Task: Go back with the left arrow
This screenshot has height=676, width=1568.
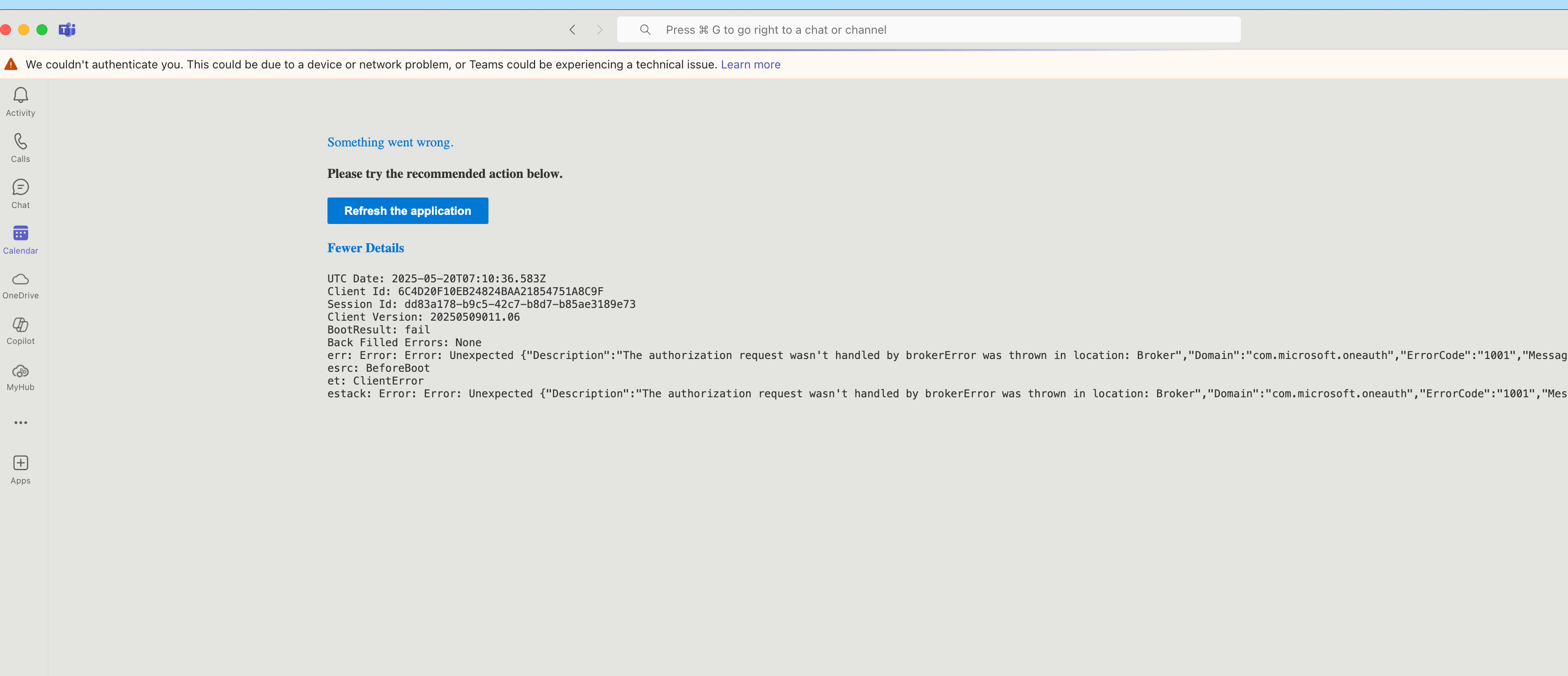Action: [x=572, y=30]
